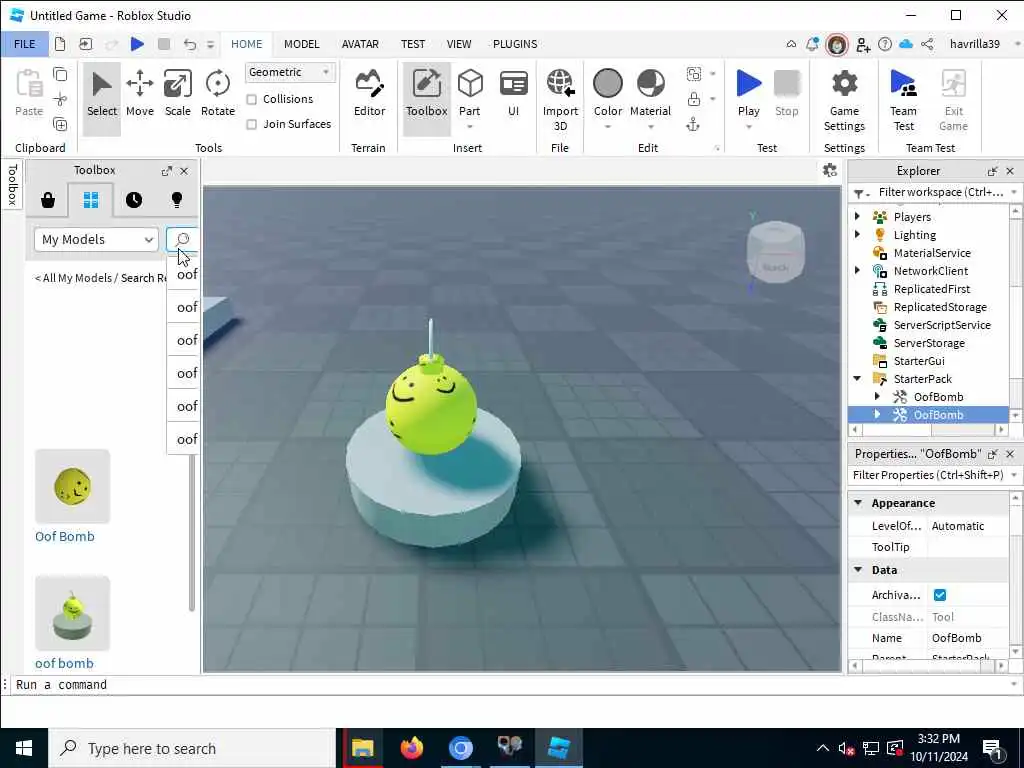Activate the Scale tool
Viewport: 1024px width, 768px height.
point(178,95)
